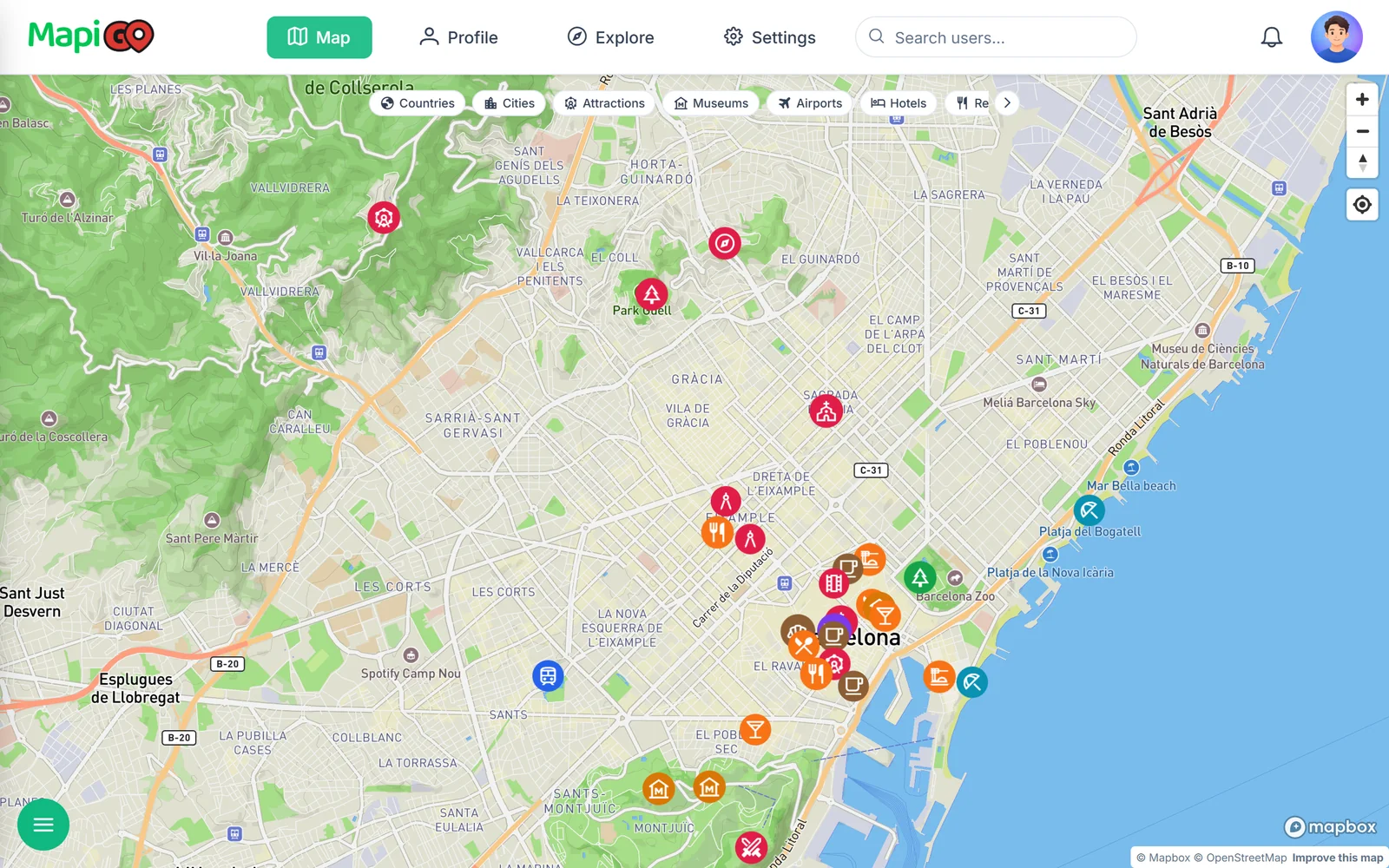Toggle the Hotels filter chip
Image resolution: width=1389 pixels, height=868 pixels.
(899, 103)
